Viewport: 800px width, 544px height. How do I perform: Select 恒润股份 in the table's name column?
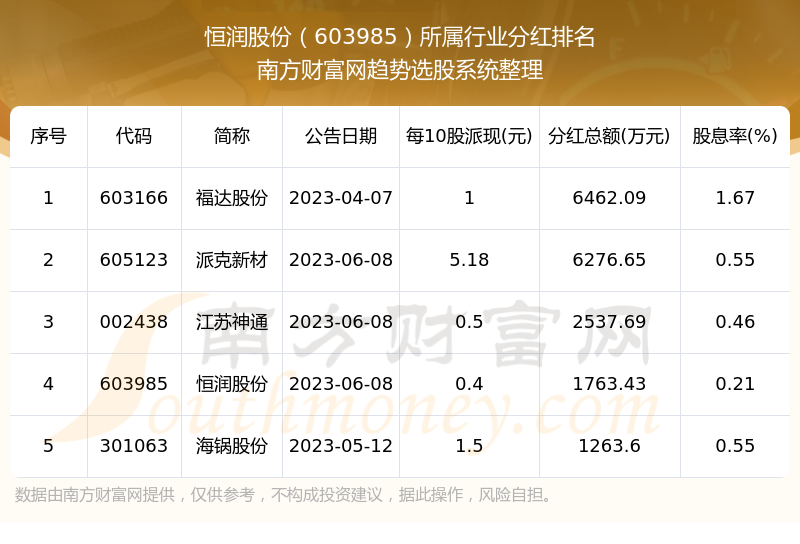tap(232, 384)
